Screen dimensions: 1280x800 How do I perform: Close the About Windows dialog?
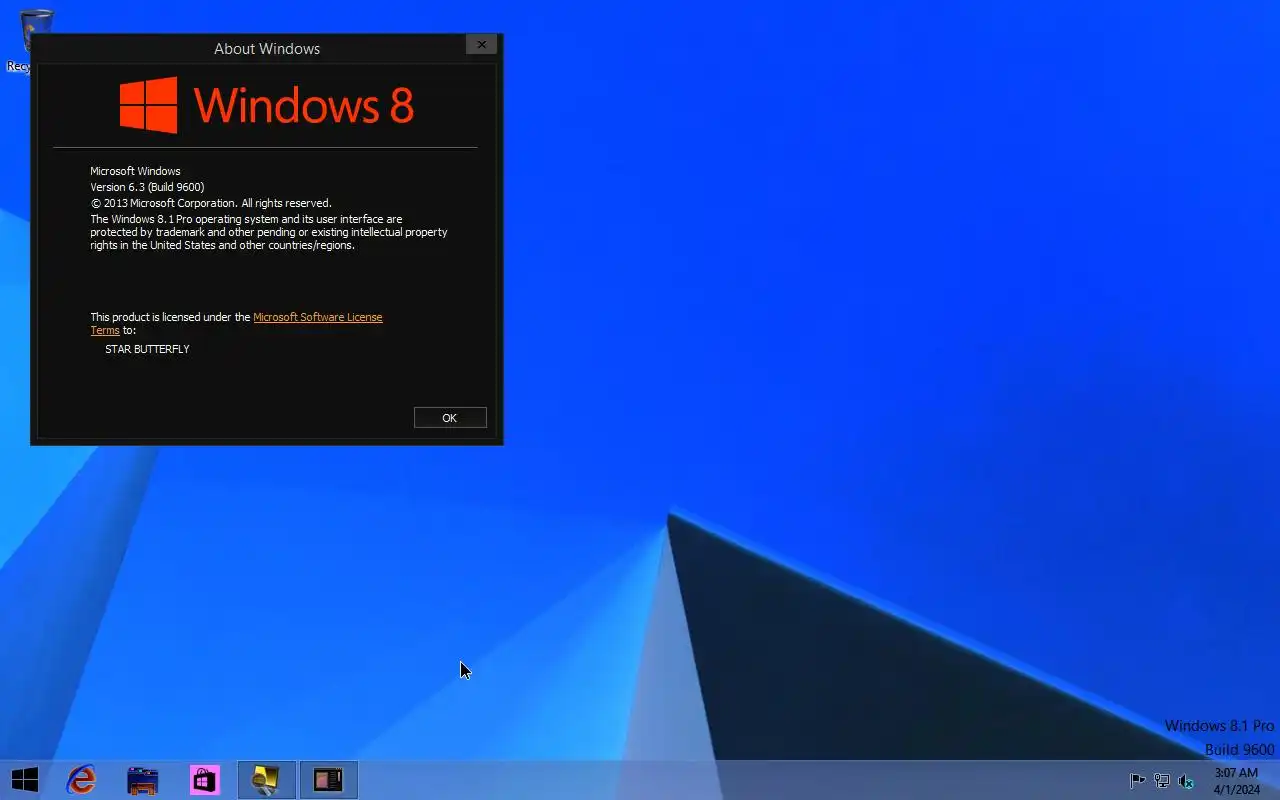pos(481,44)
